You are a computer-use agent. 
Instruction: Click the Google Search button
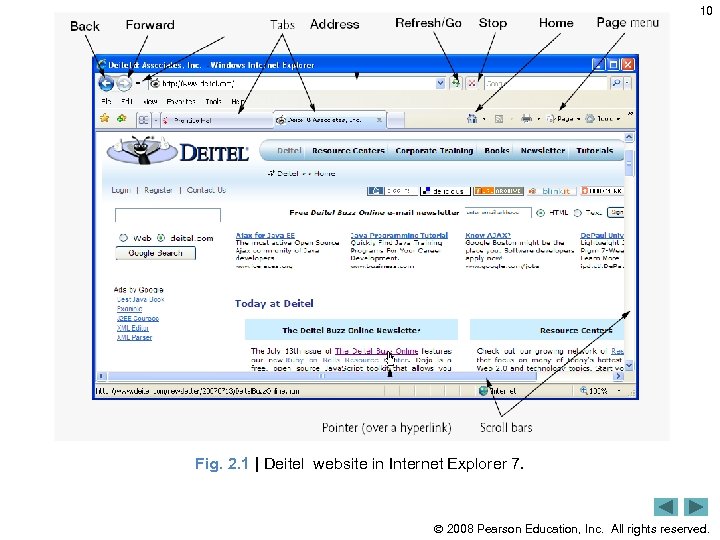coord(155,253)
